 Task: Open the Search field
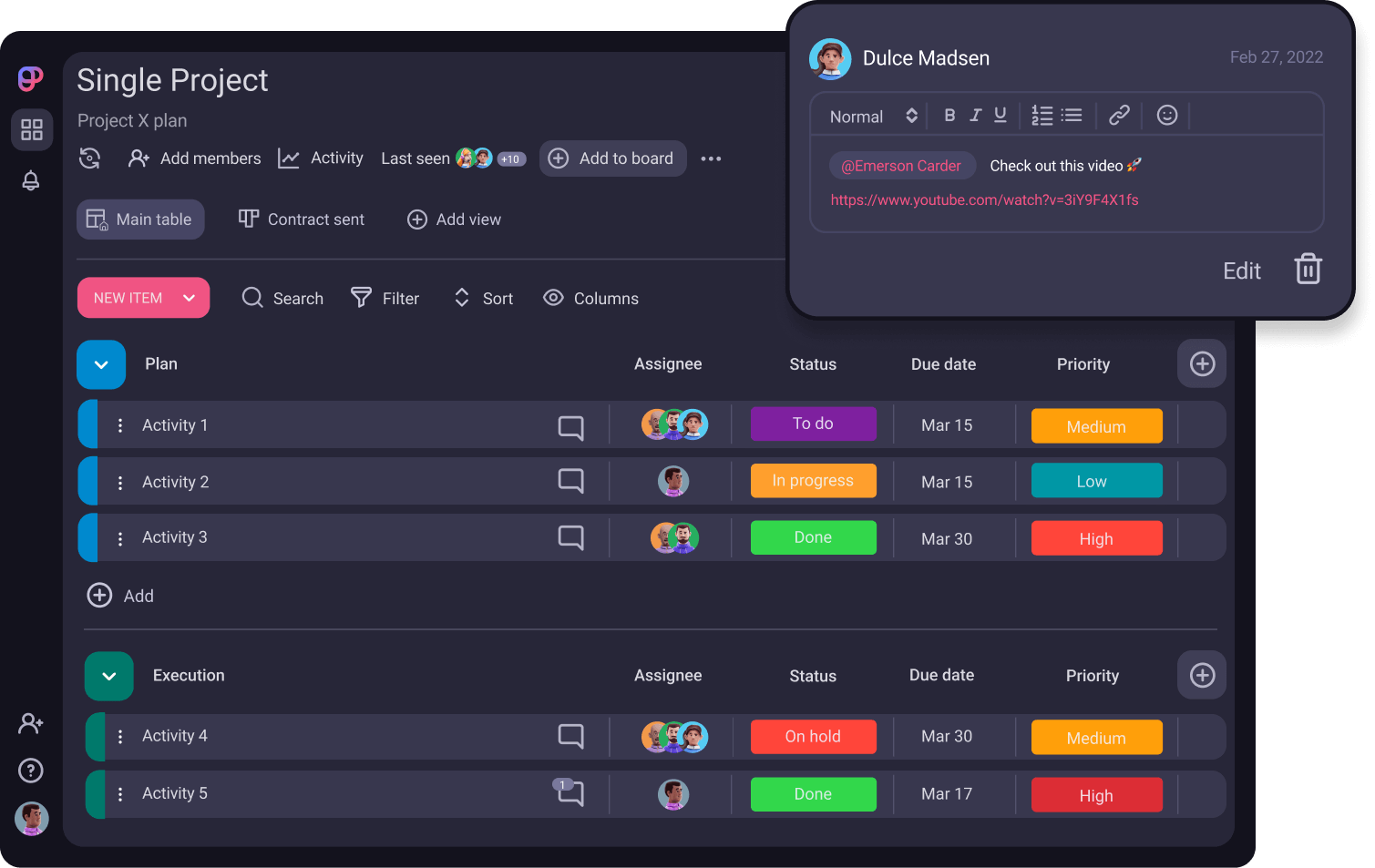click(282, 298)
